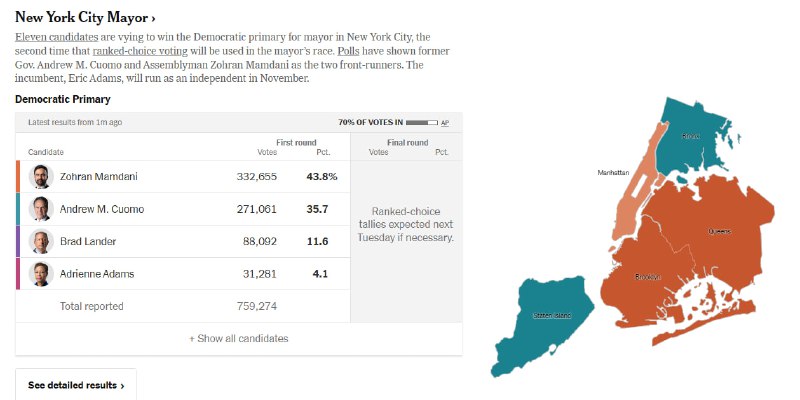Click the chevron beside New York City Mayor
Screen dimensions: 800x400
[x=153, y=19]
